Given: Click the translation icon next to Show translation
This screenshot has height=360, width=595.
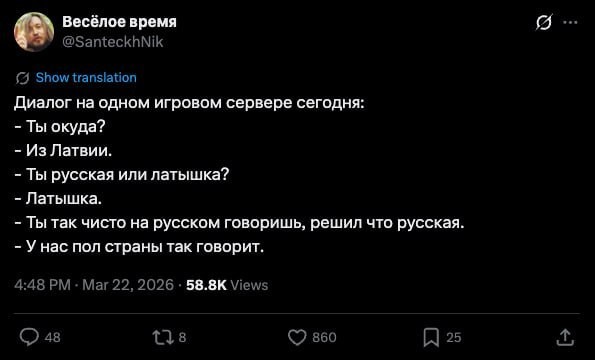Looking at the screenshot, I should pyautogui.click(x=22, y=78).
